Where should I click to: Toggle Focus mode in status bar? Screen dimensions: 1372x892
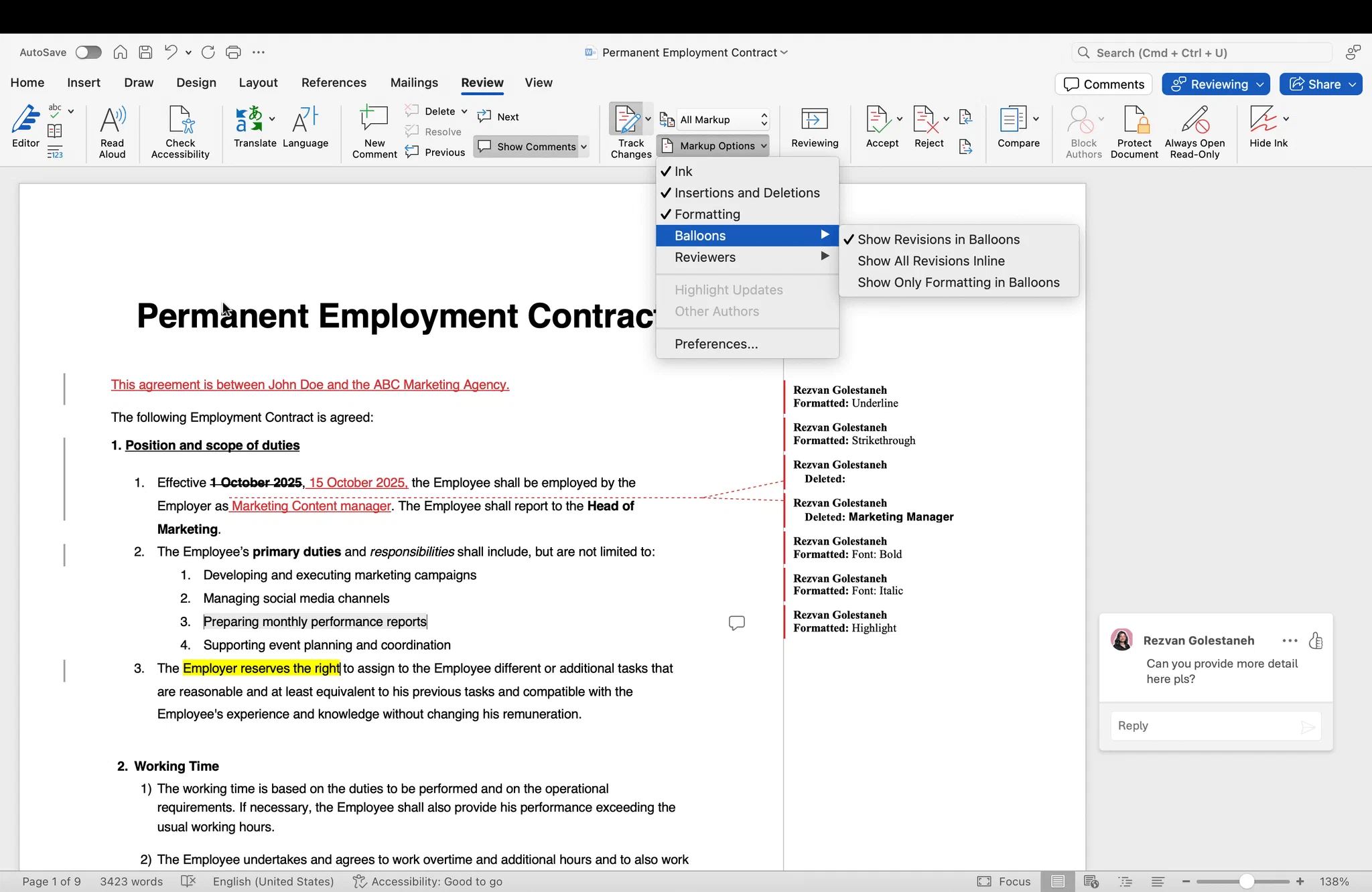click(x=1004, y=881)
